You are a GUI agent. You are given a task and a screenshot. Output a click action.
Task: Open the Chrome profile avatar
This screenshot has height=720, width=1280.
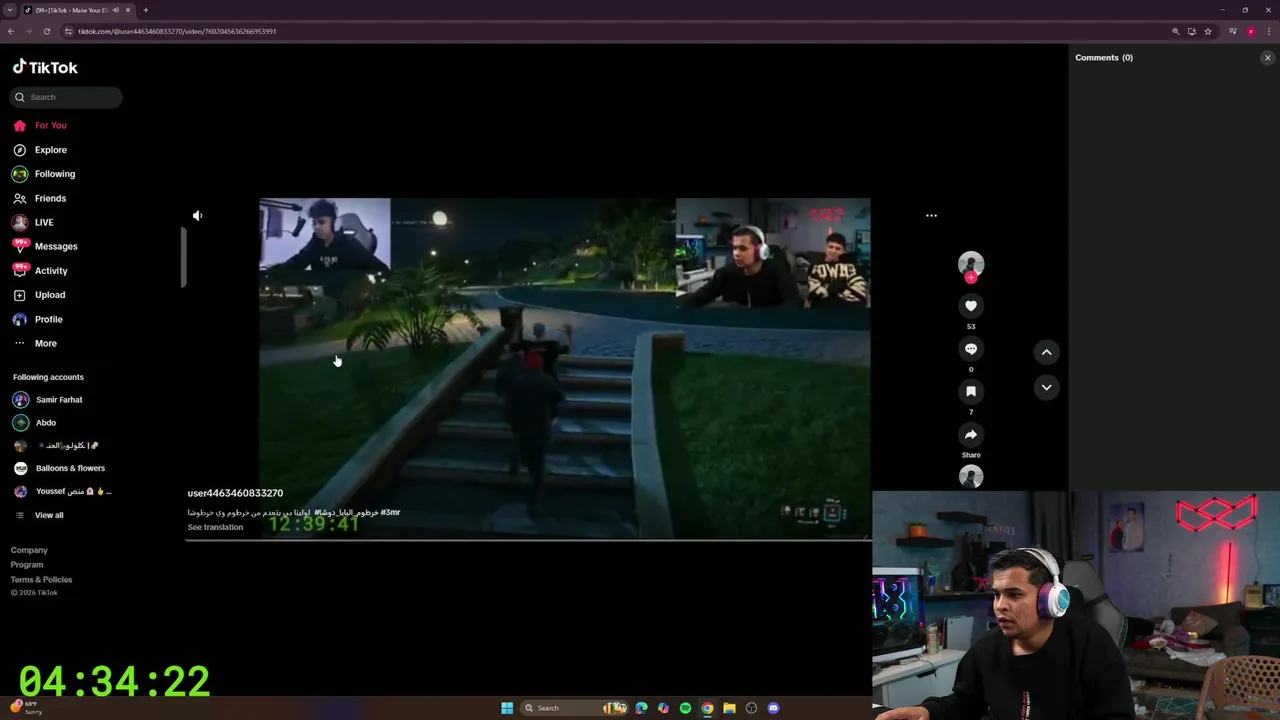(x=1251, y=31)
